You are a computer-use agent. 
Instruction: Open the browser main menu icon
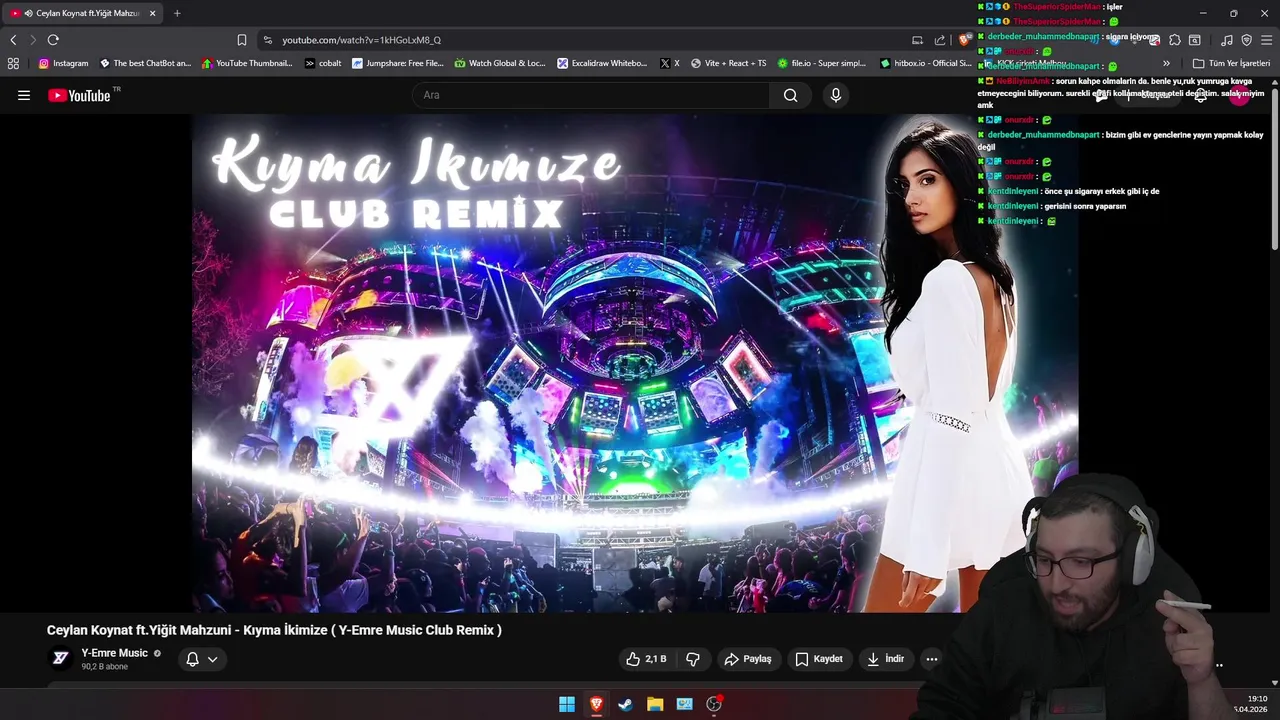click(1267, 40)
